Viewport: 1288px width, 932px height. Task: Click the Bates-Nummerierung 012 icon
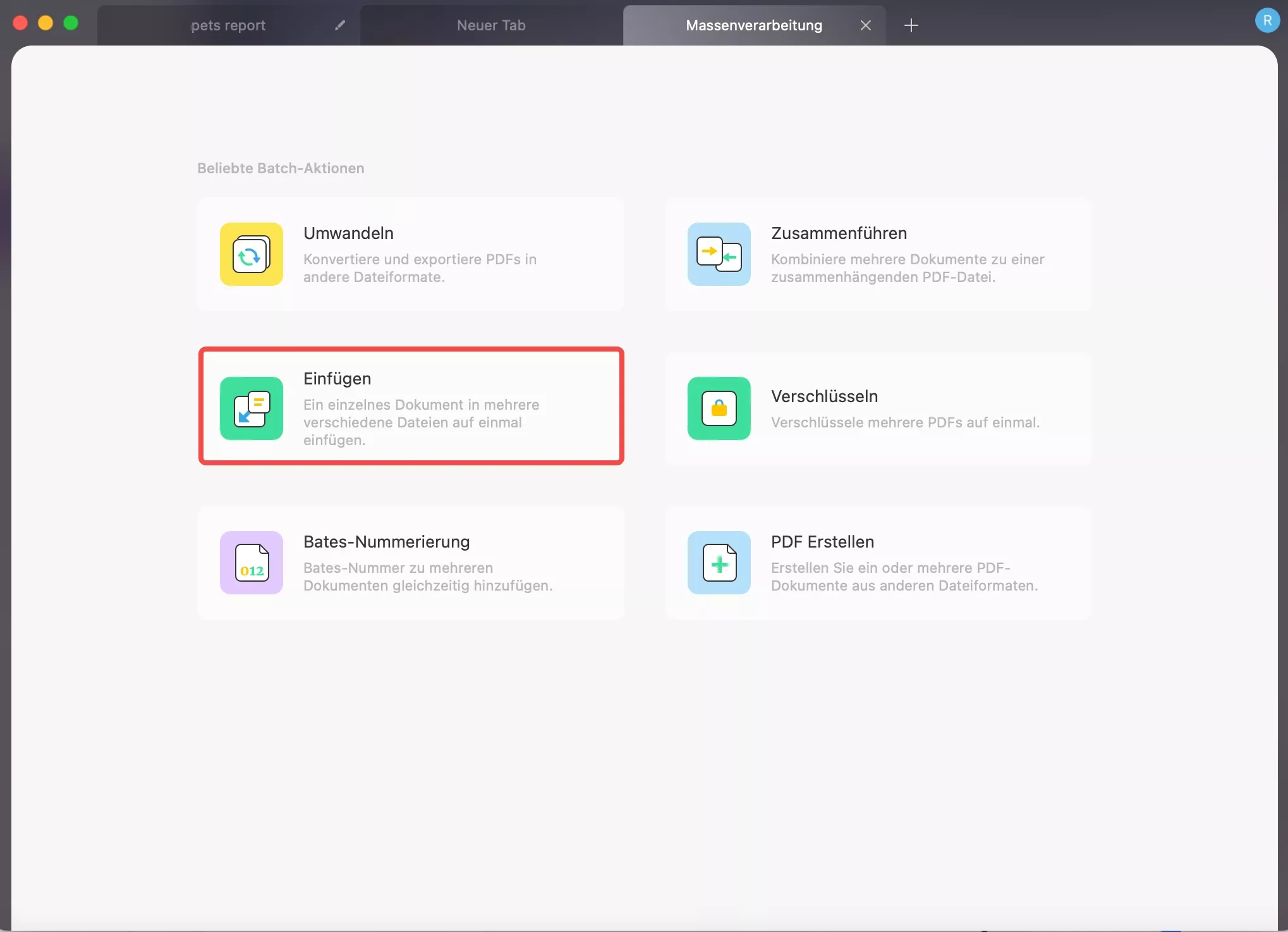click(252, 563)
